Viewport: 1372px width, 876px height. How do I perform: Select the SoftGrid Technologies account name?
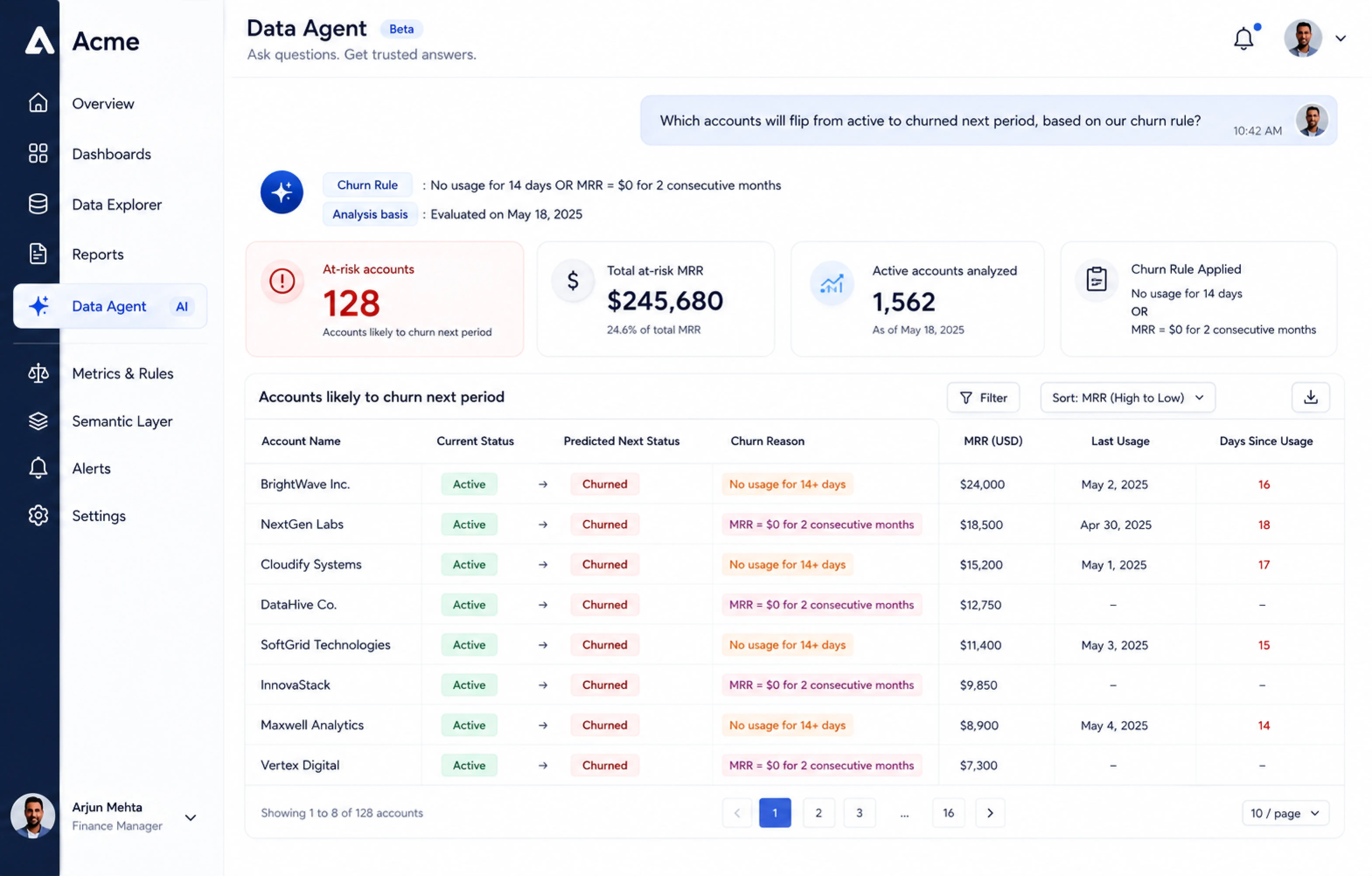click(325, 645)
